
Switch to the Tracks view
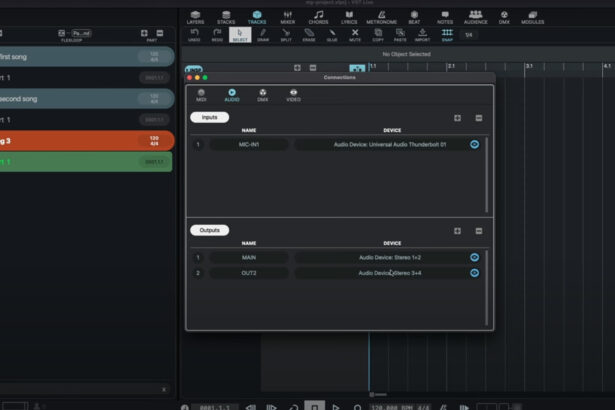(x=257, y=18)
